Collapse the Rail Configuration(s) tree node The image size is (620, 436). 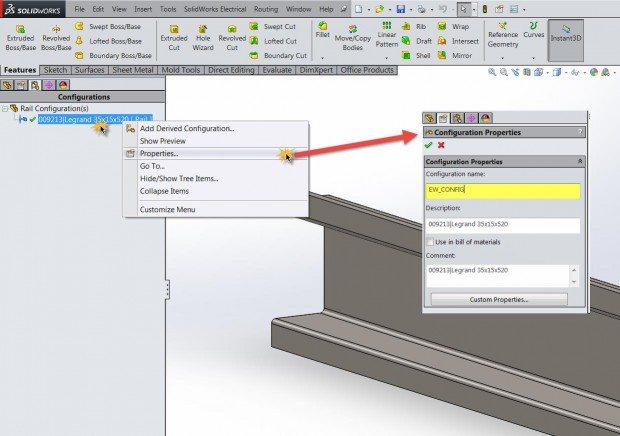pyautogui.click(x=5, y=108)
